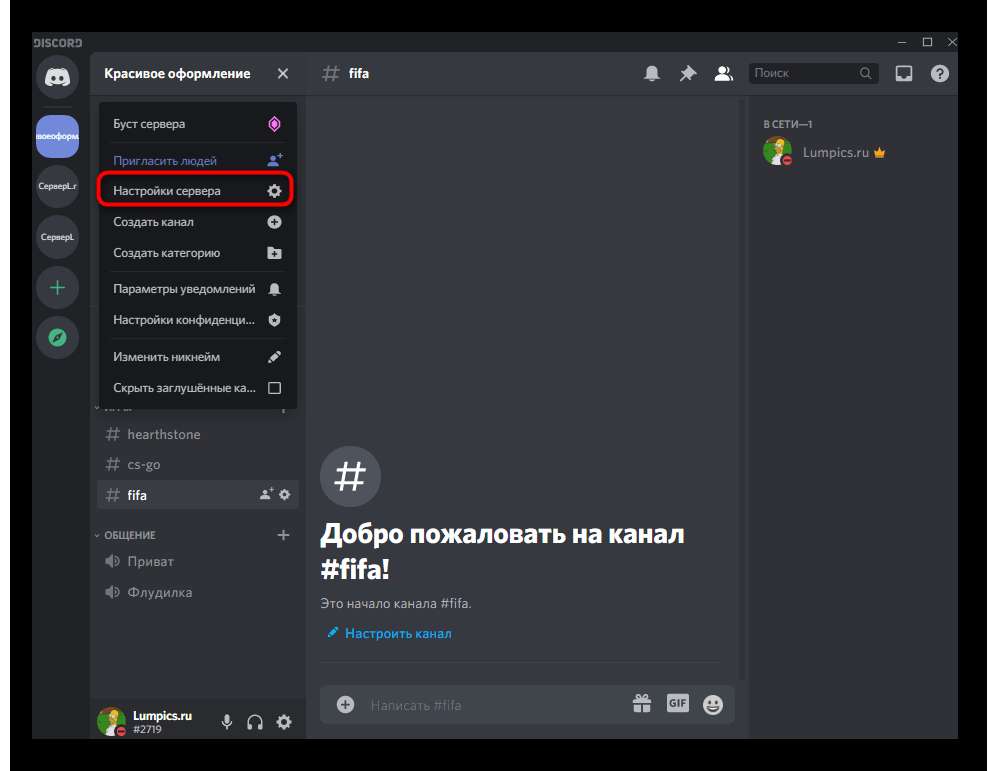Toggle the Hide muted channels checkbox
Viewport: 990px width, 771px height.
(274, 388)
